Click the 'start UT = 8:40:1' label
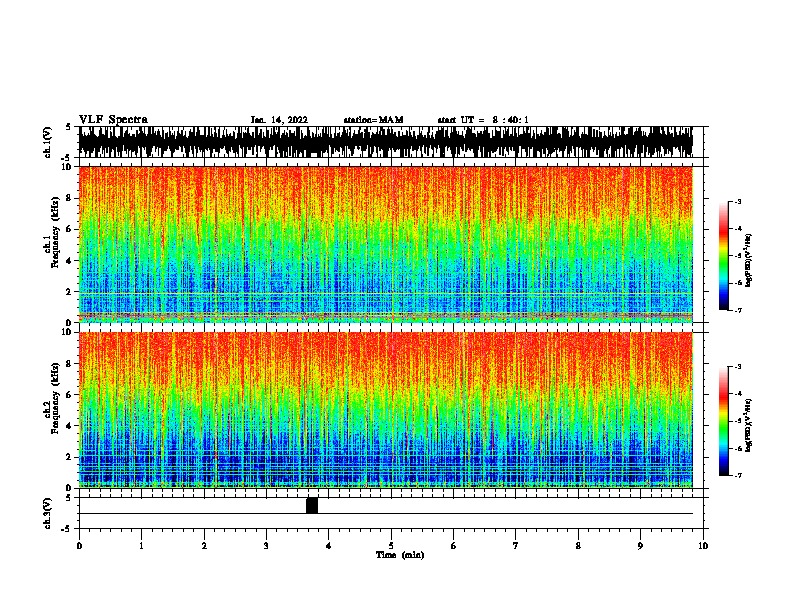The height and width of the screenshot is (612, 792). (483, 120)
